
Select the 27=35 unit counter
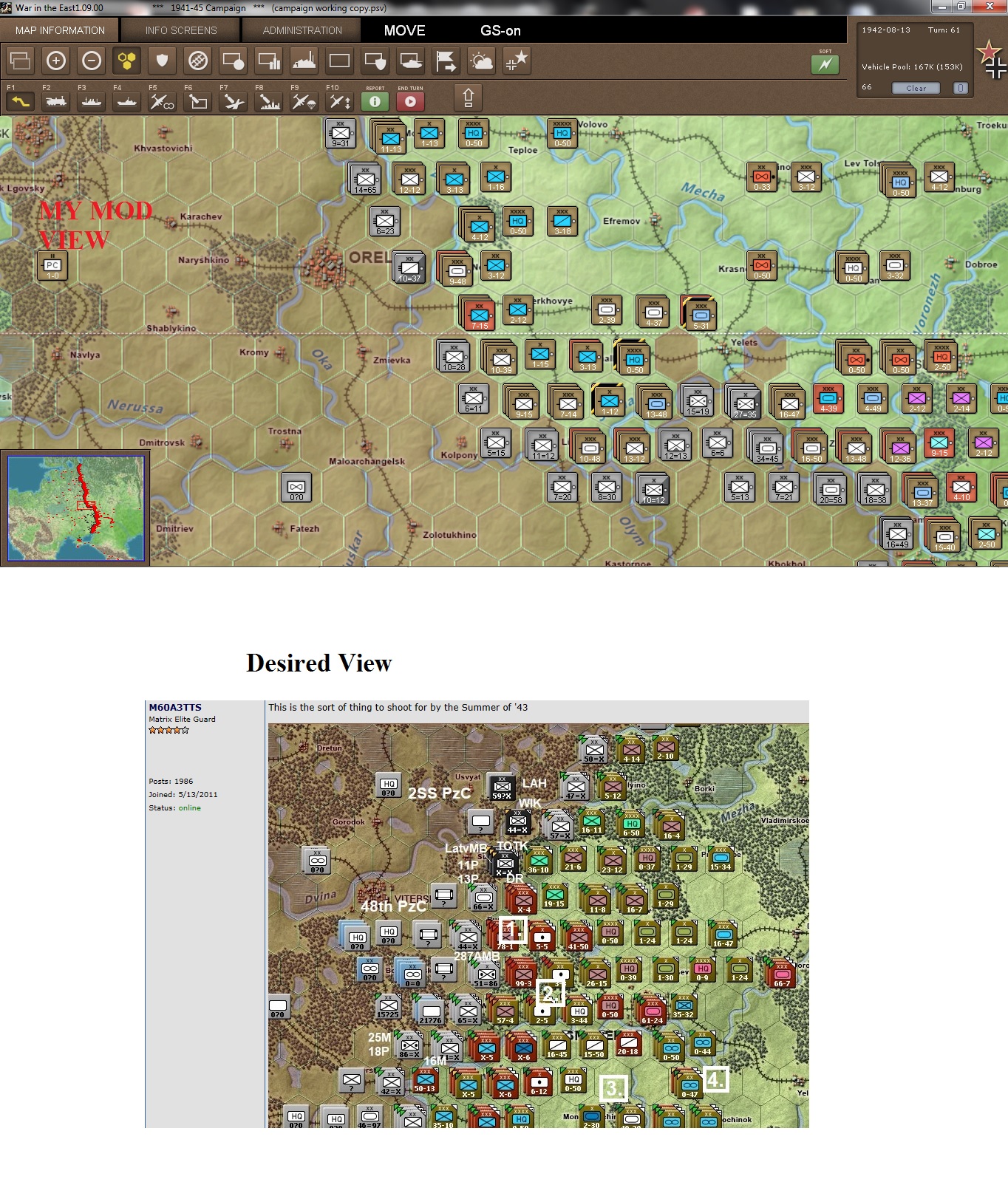click(744, 403)
